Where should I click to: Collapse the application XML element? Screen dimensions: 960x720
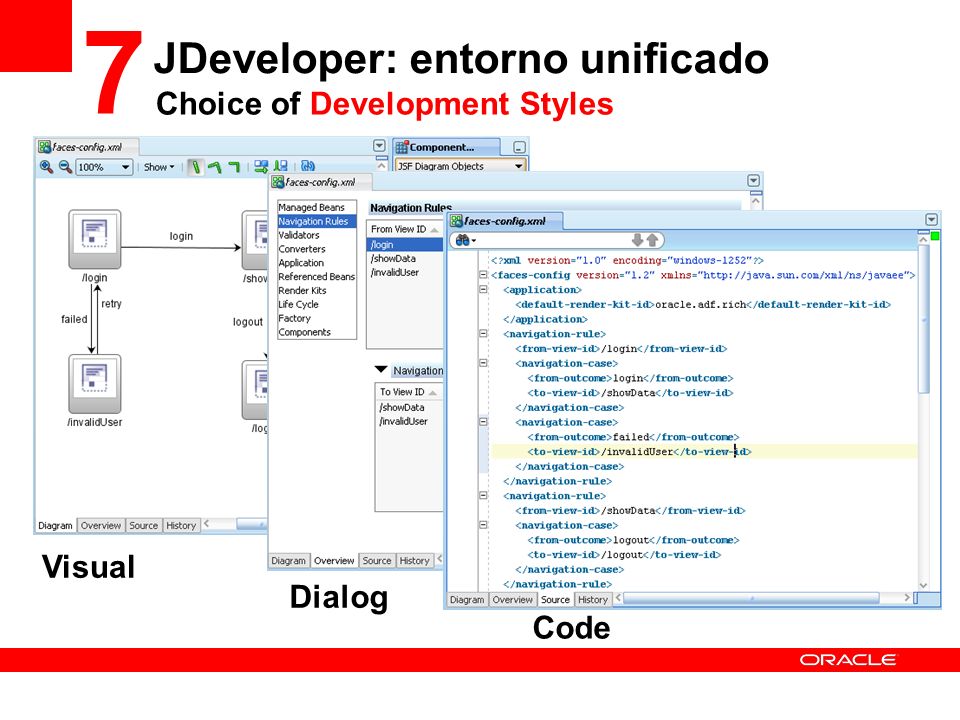click(483, 289)
